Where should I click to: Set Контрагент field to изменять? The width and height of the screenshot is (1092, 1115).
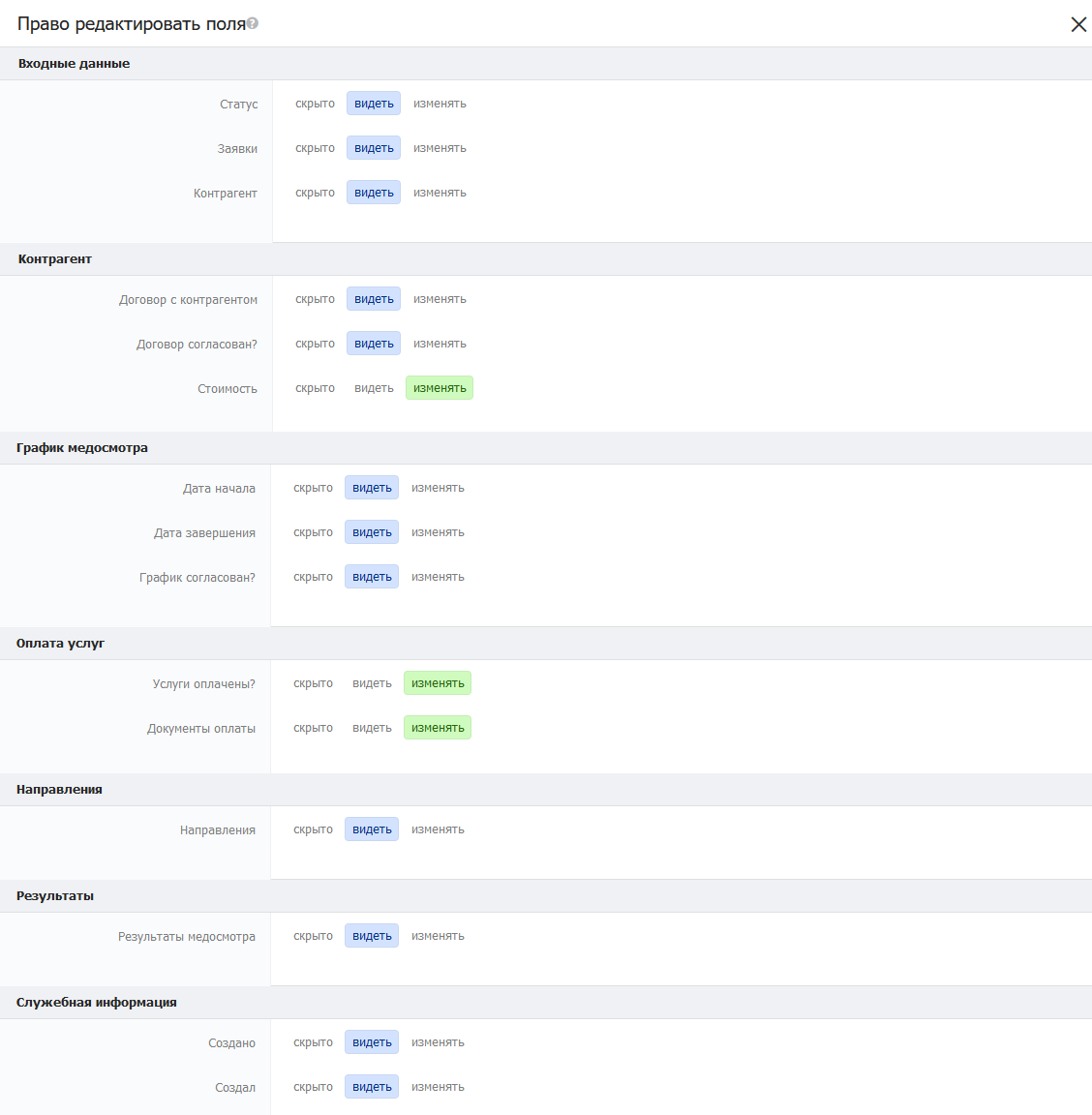click(440, 193)
